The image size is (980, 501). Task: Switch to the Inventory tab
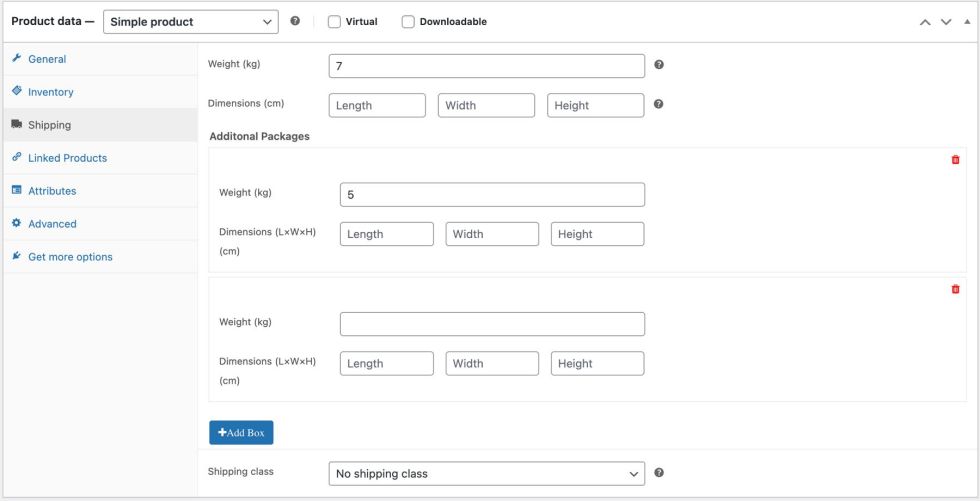[x=50, y=92]
